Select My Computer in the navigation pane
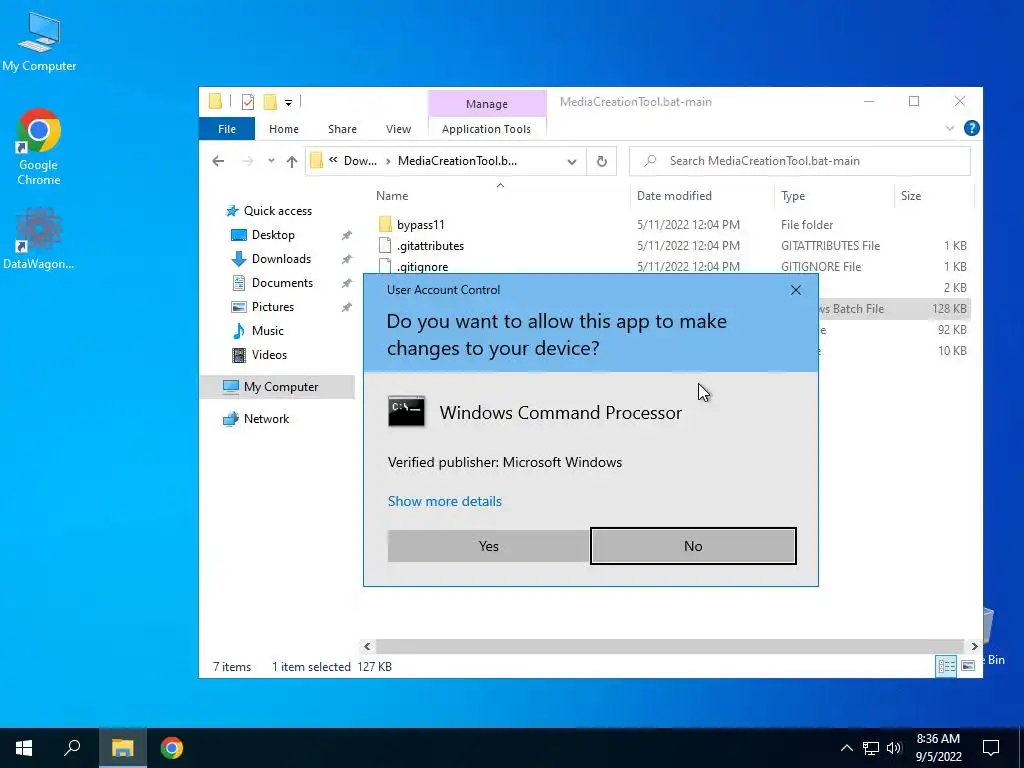 (281, 387)
